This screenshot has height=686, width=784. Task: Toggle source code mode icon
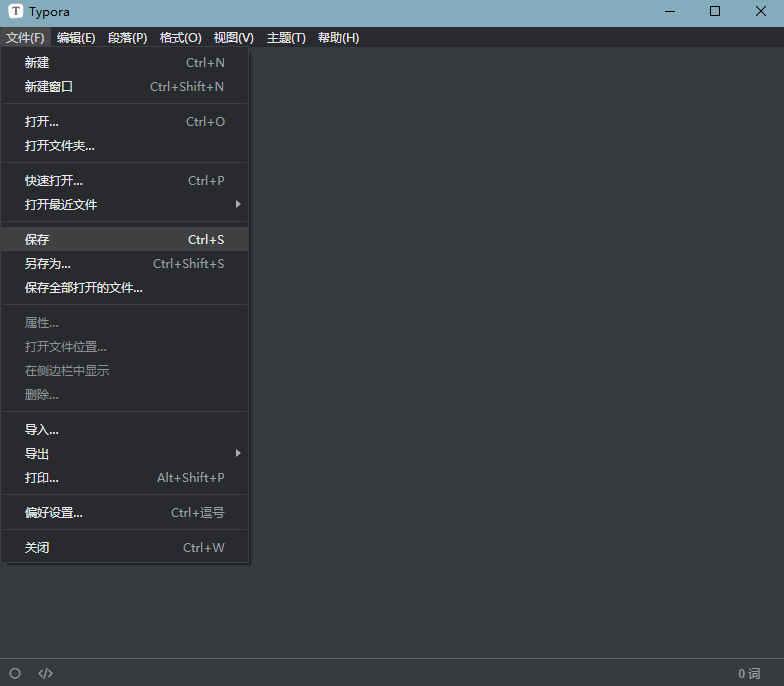[x=46, y=673]
